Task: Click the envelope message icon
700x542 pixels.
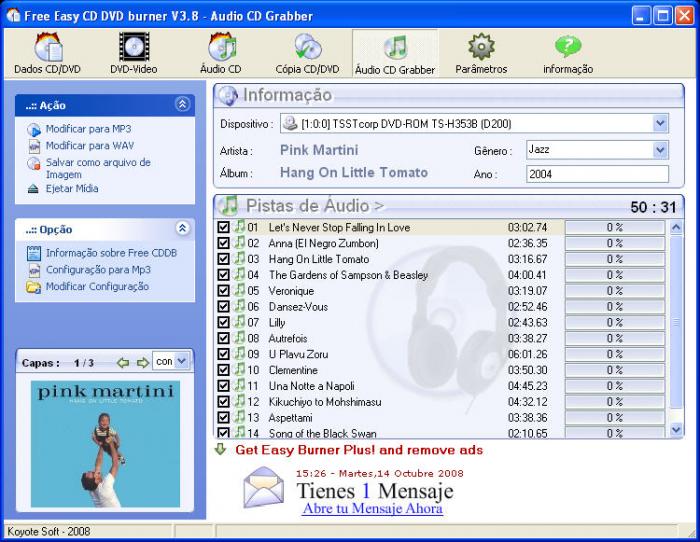Action: (x=264, y=488)
